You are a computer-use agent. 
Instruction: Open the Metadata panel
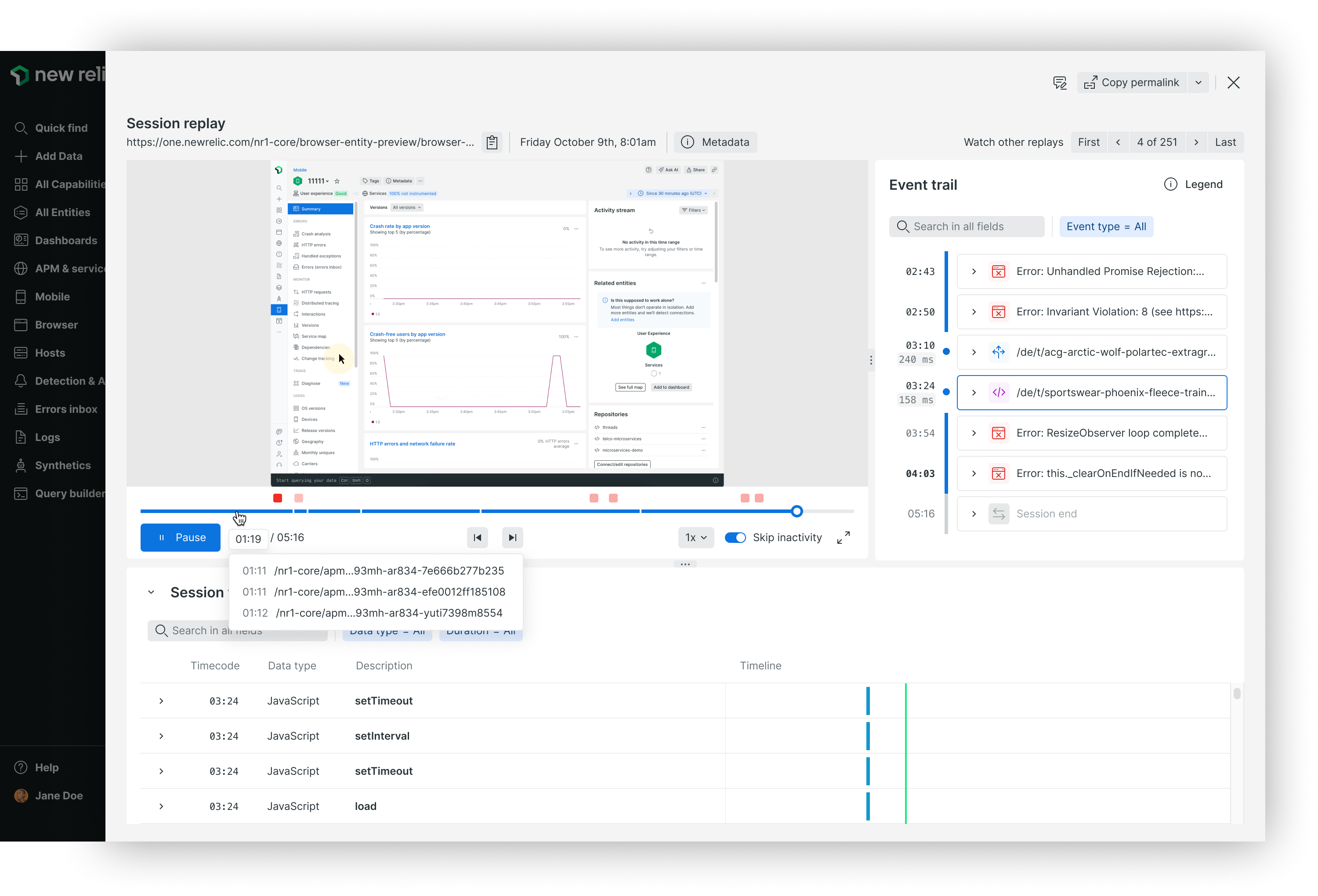click(x=715, y=142)
